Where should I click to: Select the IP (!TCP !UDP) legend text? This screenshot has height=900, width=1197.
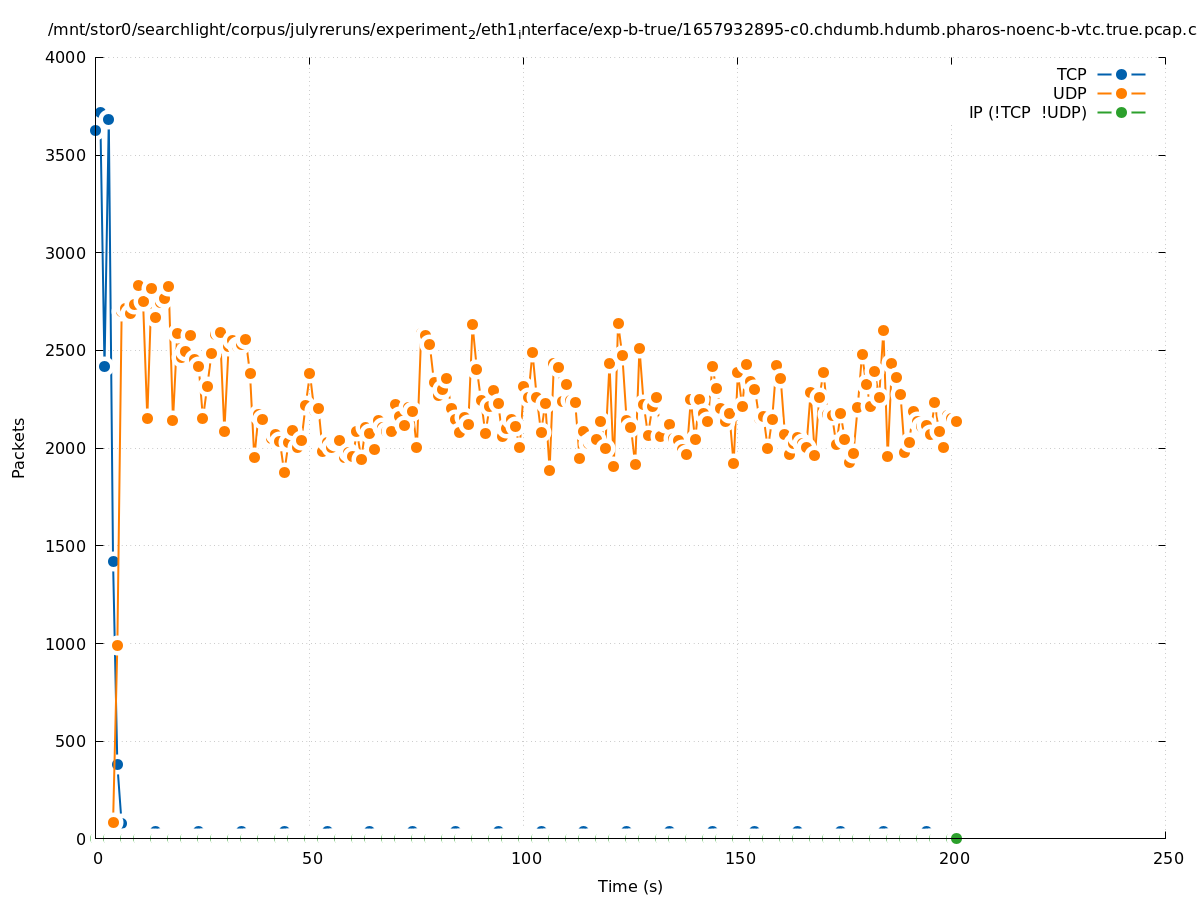tap(1027, 112)
